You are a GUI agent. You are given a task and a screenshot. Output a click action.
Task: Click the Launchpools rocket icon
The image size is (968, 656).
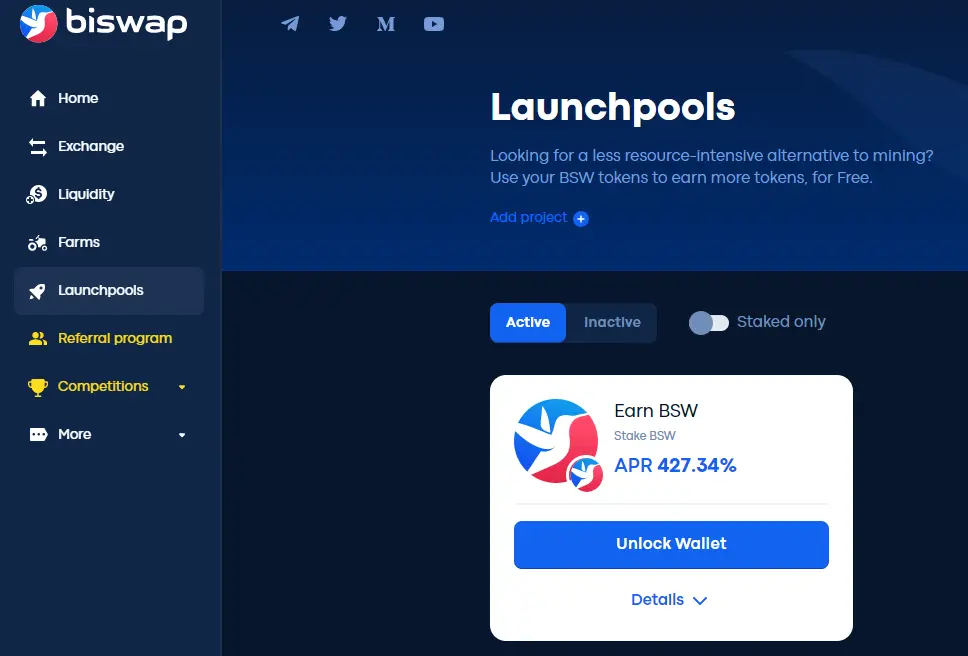point(38,291)
